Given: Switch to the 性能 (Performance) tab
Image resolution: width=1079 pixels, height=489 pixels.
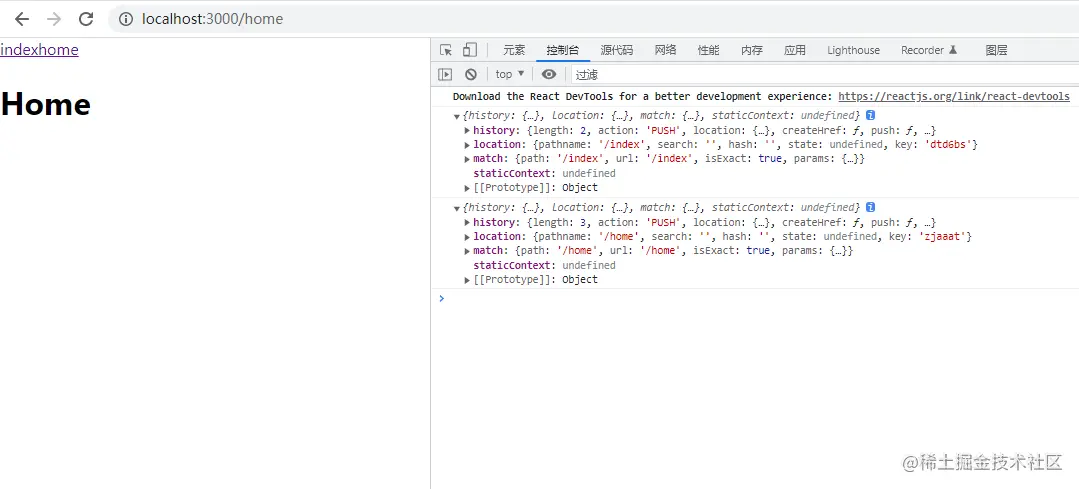Looking at the screenshot, I should click(x=709, y=50).
